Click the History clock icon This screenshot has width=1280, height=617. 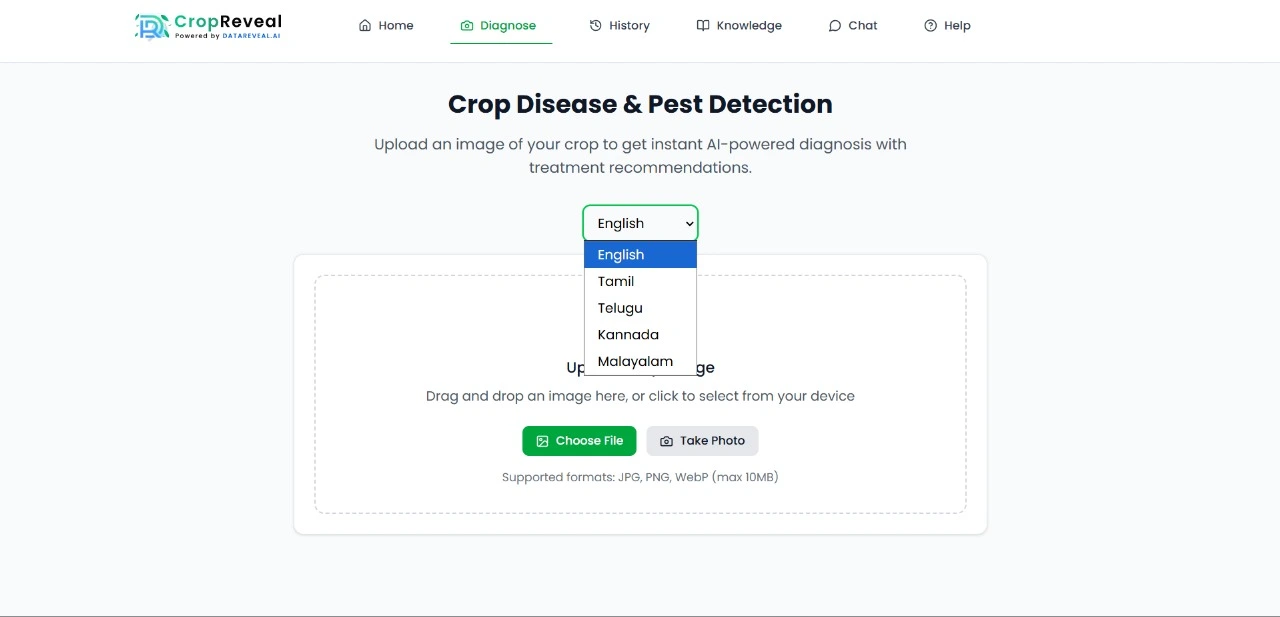click(596, 25)
